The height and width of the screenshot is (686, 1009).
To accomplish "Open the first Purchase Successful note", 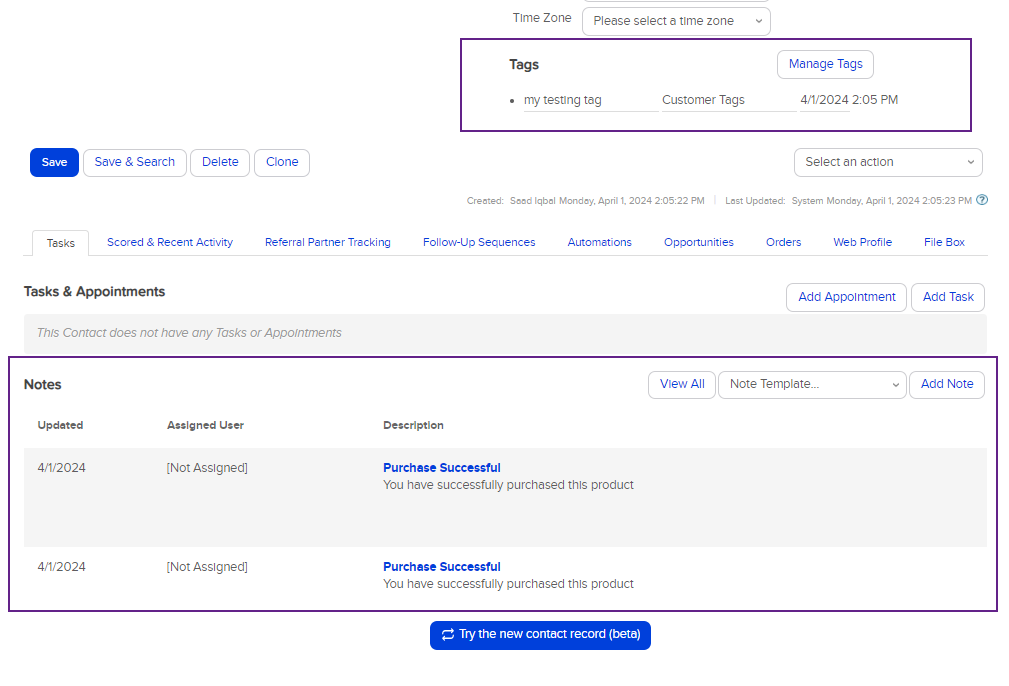I will pyautogui.click(x=441, y=468).
